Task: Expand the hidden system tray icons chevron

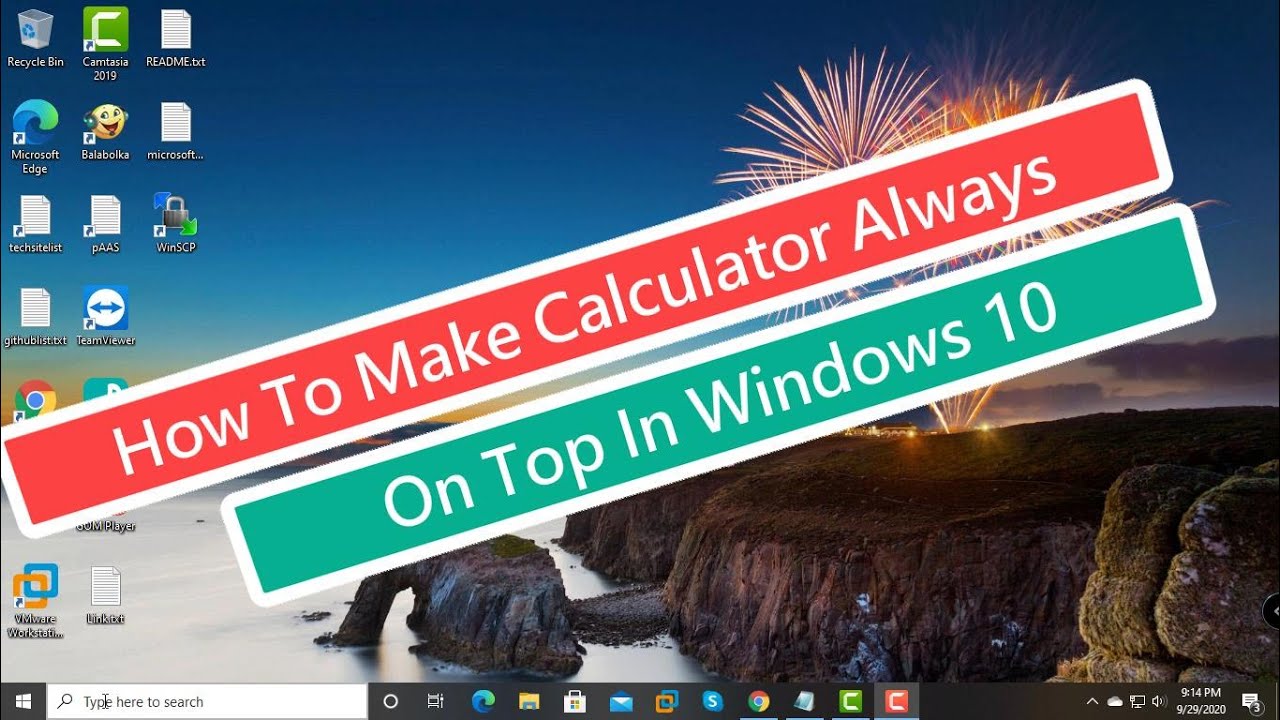Action: point(1092,702)
